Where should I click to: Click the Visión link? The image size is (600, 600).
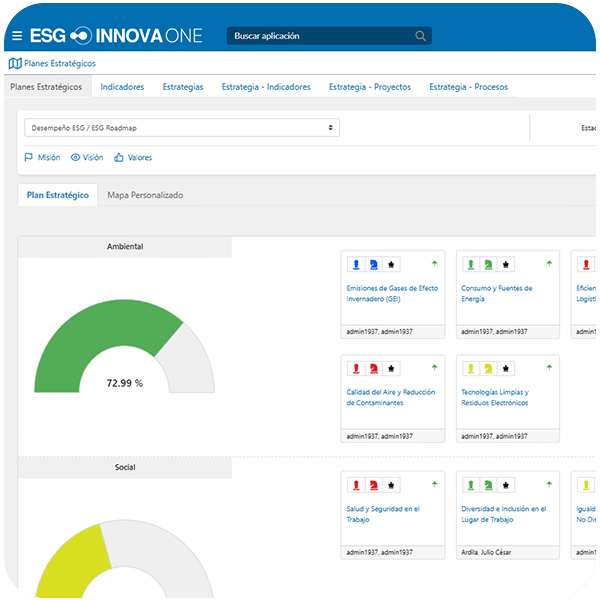(93, 157)
